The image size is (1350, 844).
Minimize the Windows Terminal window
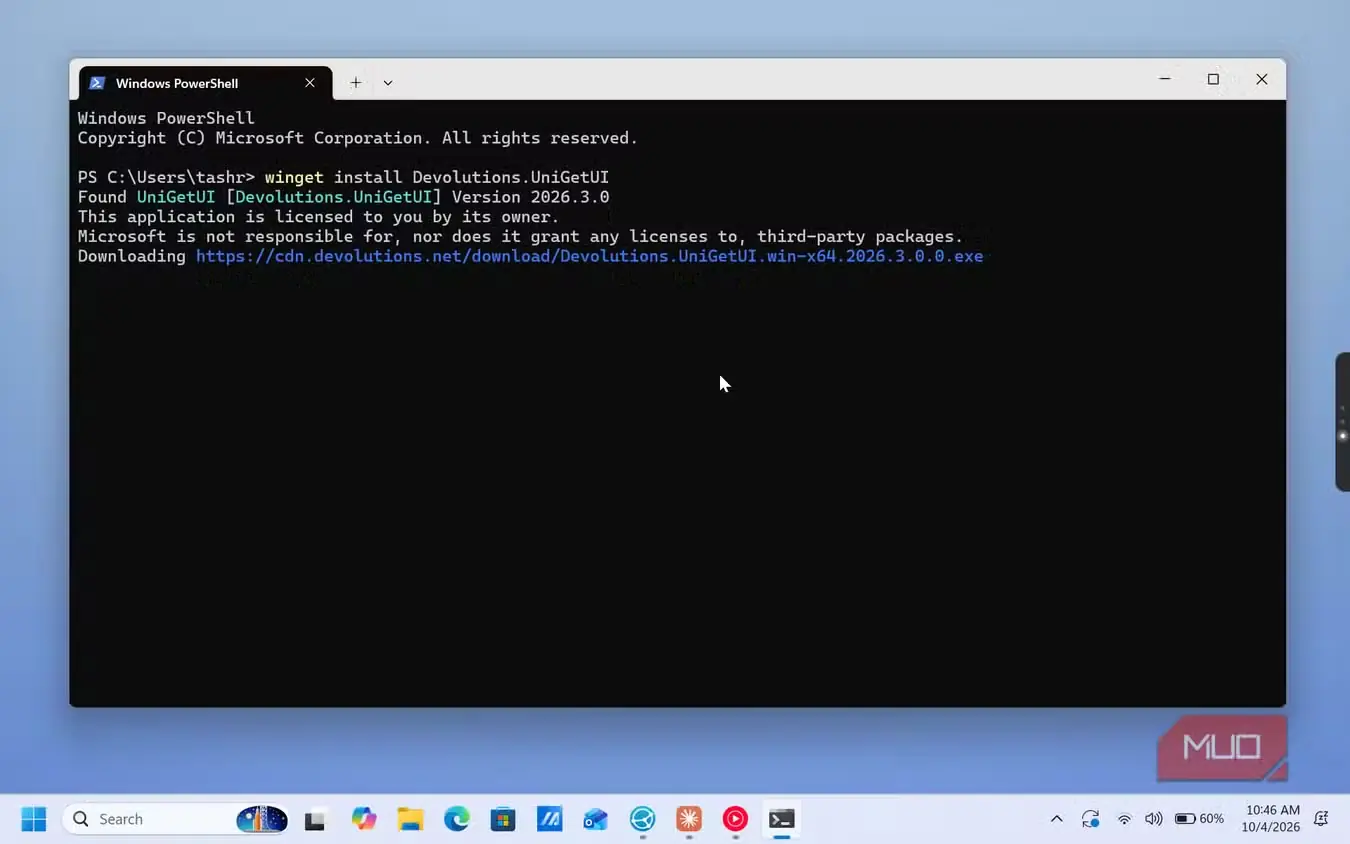pos(1165,80)
